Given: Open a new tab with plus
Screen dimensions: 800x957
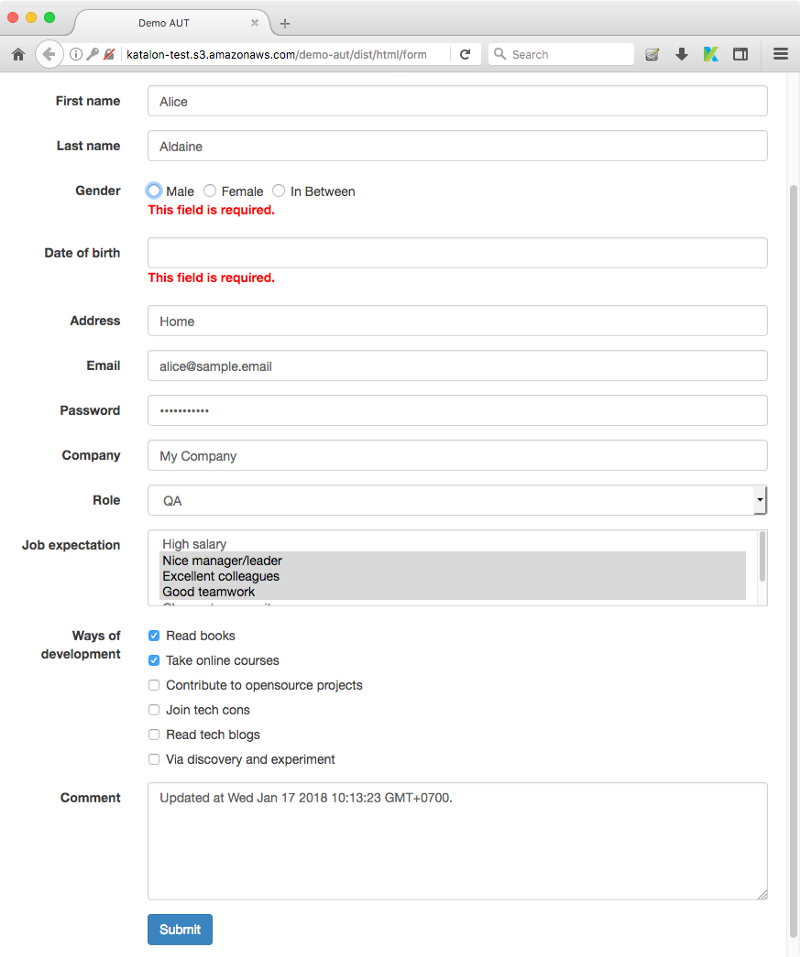Looking at the screenshot, I should click(285, 23).
